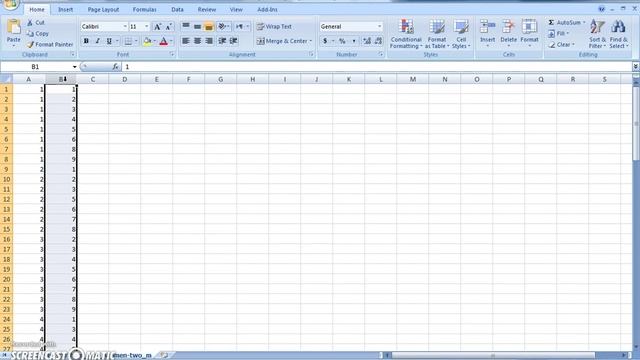Open Excel Help
The height and width of the screenshot is (360, 640).
point(601,9)
